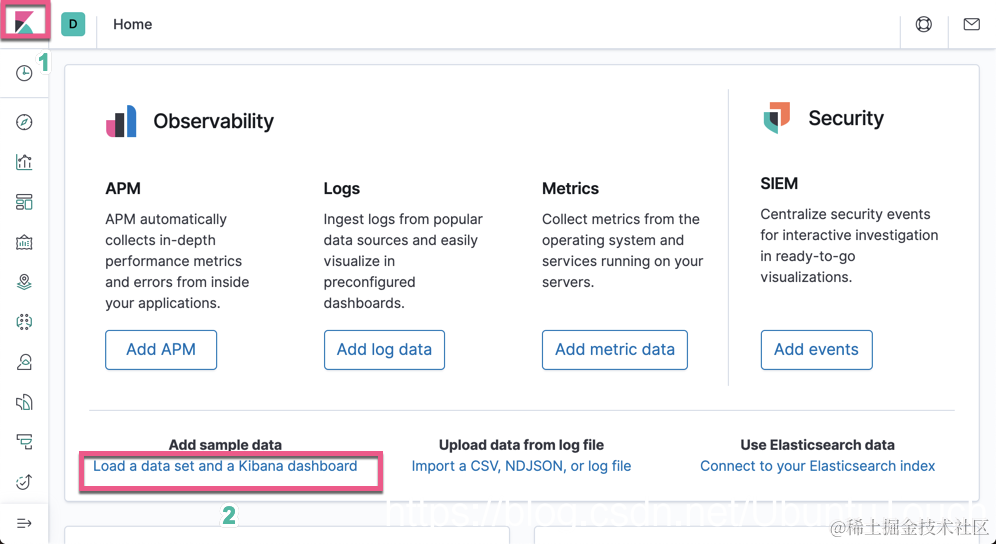
Task: Click the Add log data button
Action: tap(384, 350)
